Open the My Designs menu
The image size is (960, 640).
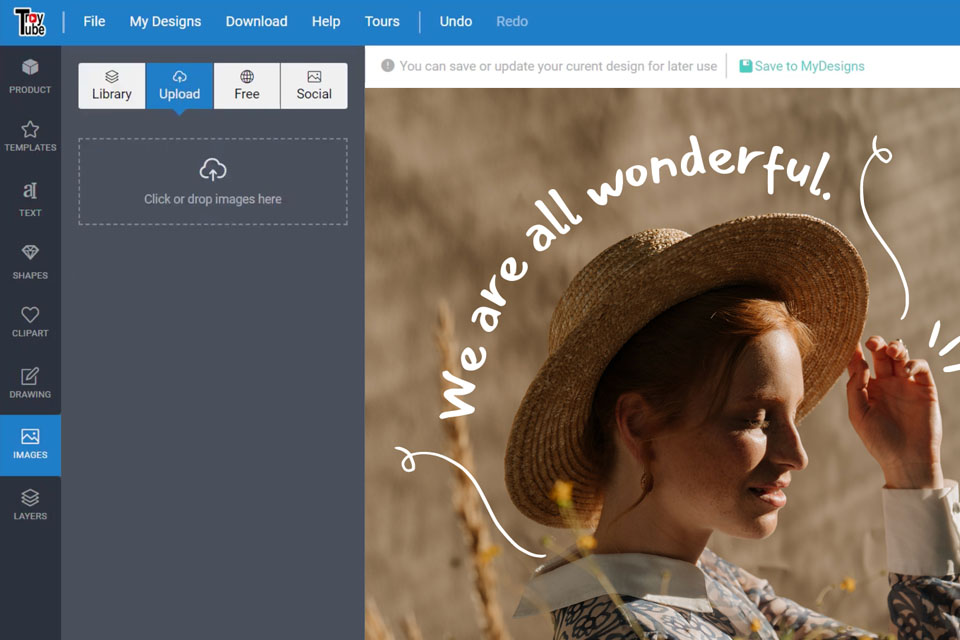click(165, 21)
